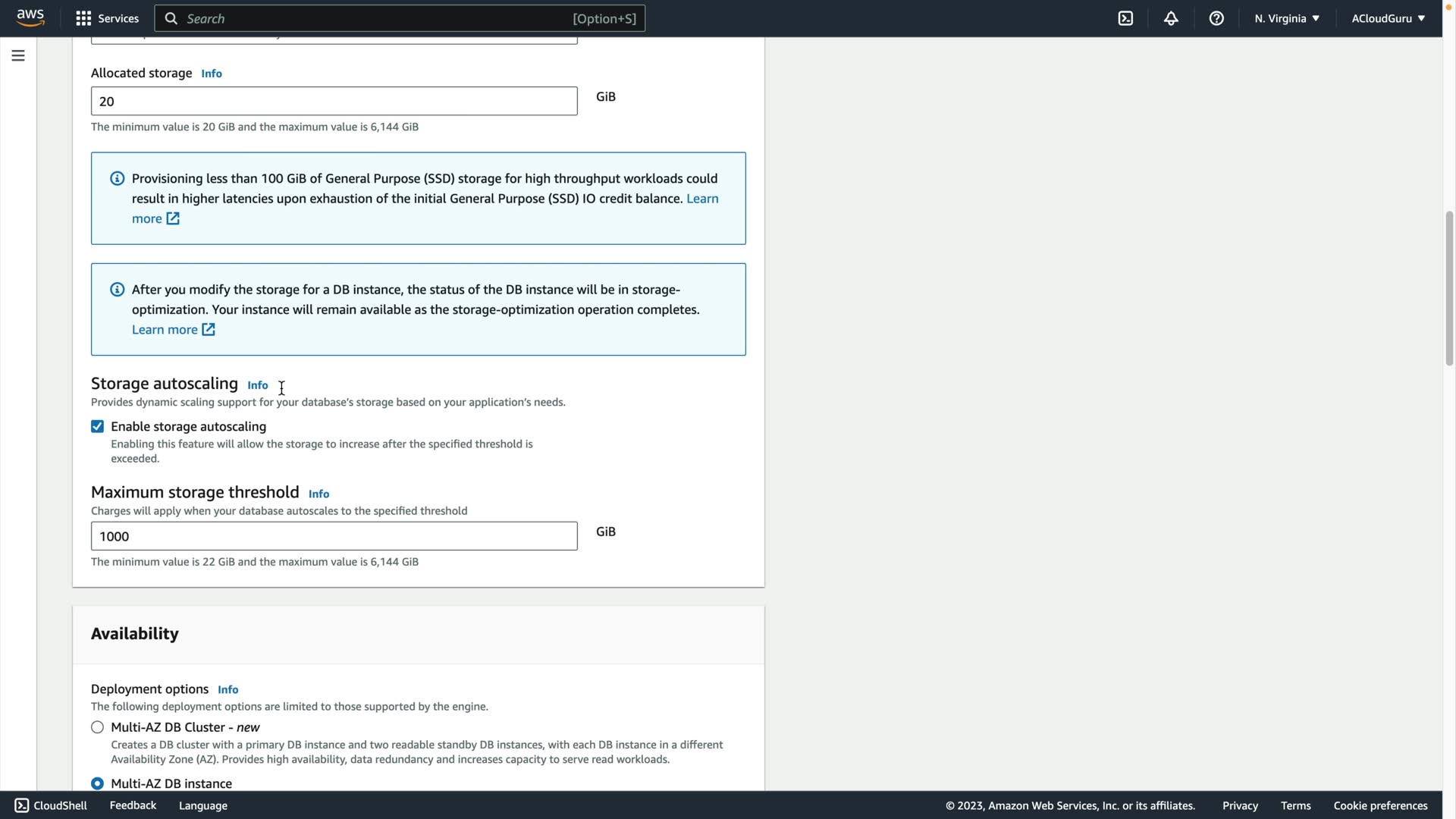
Task: Open Info link beside Storage autoscaling
Action: coord(257,385)
